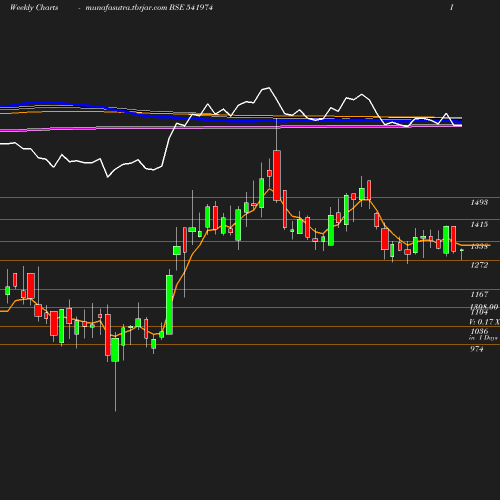
Task: Select the 1272 price level label
Action: tap(479, 265)
